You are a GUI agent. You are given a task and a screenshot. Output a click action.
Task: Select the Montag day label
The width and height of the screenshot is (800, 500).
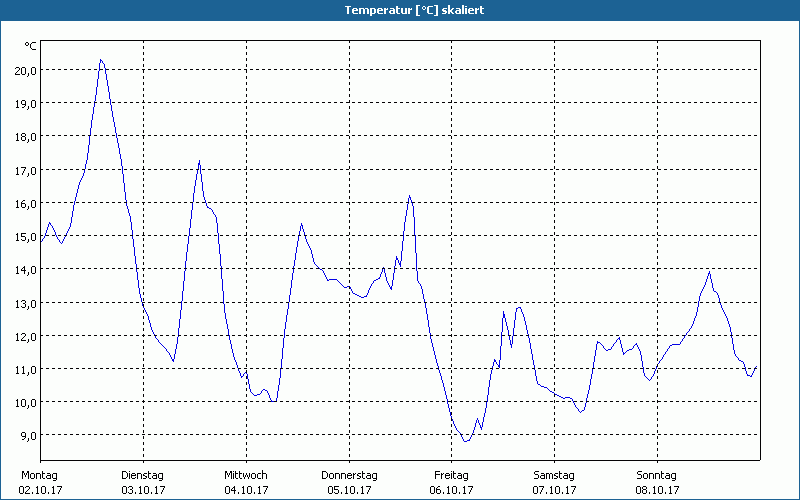(40, 475)
